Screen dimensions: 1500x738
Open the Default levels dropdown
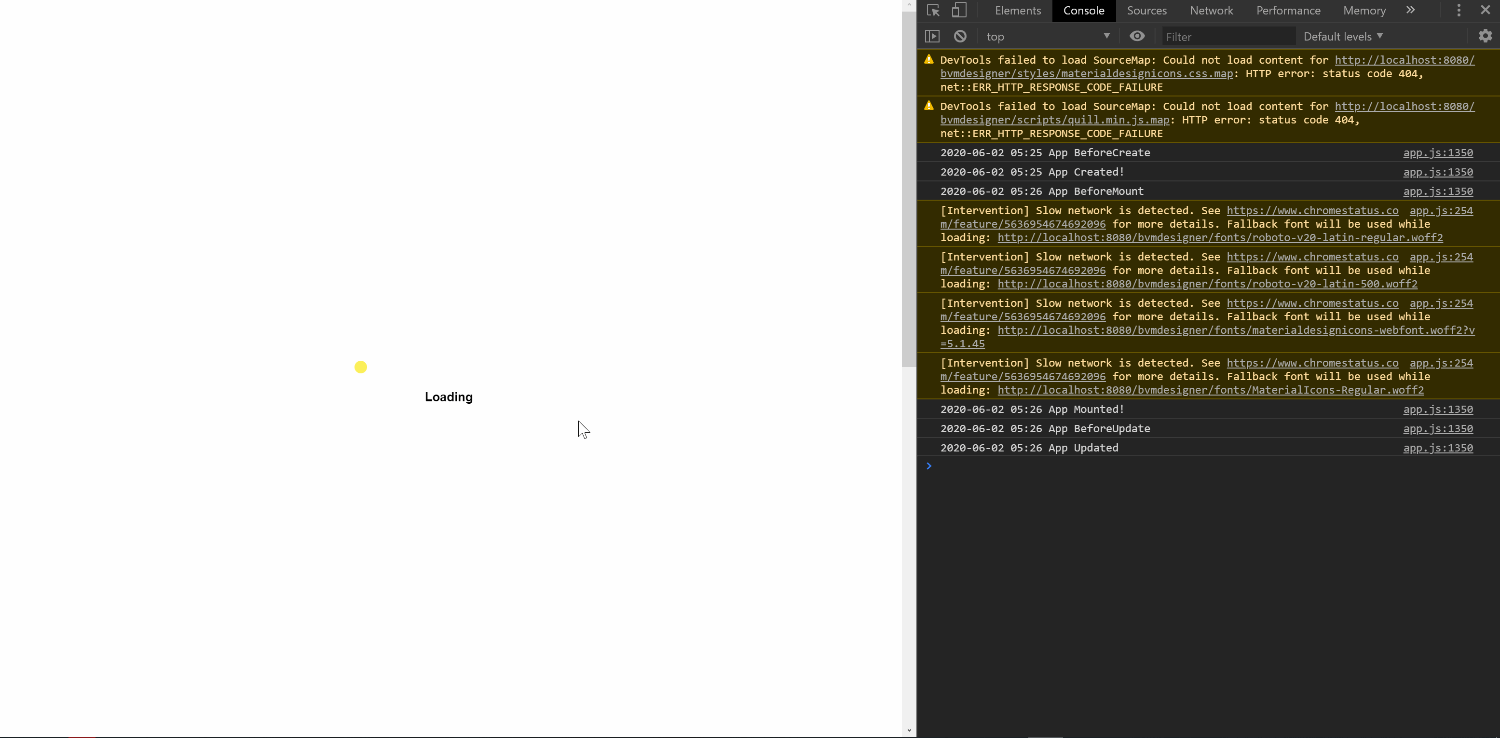tap(1343, 36)
